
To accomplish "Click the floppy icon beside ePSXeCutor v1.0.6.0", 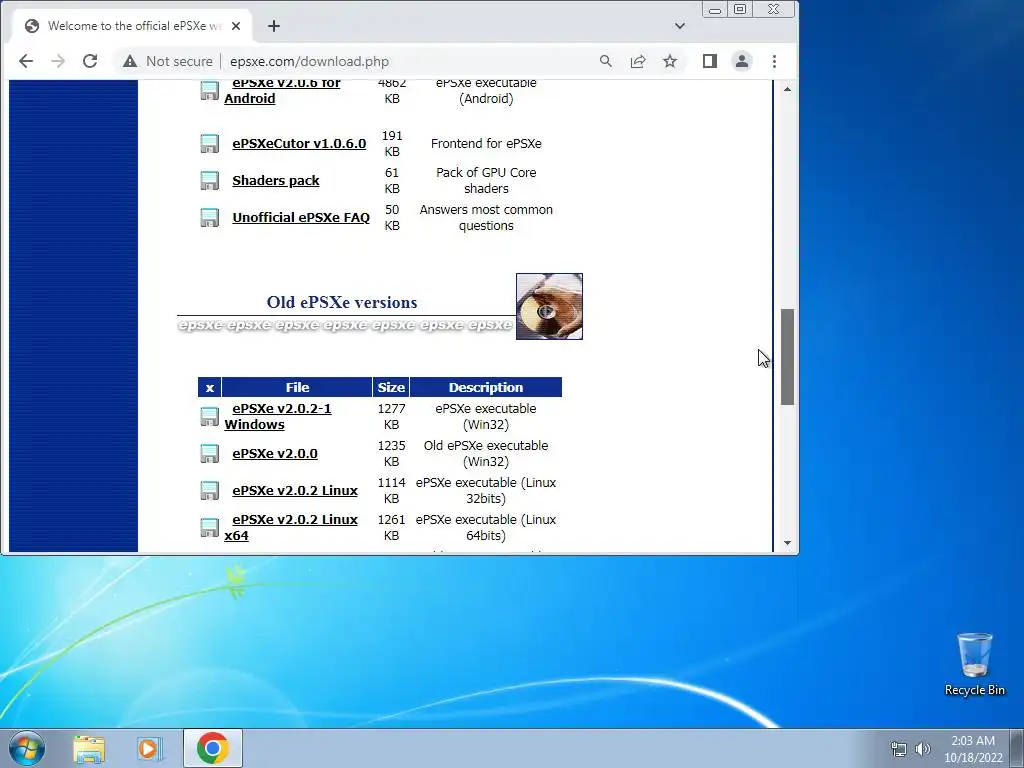I will [210, 144].
